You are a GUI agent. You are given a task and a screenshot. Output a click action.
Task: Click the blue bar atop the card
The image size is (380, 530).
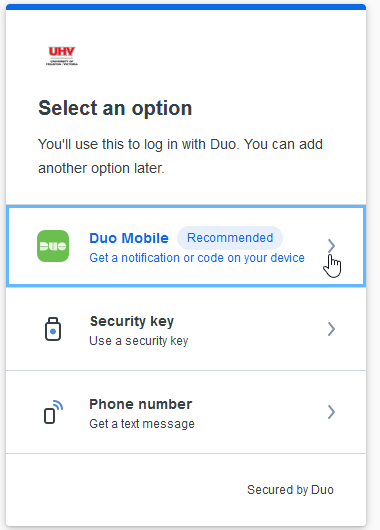point(186,7)
